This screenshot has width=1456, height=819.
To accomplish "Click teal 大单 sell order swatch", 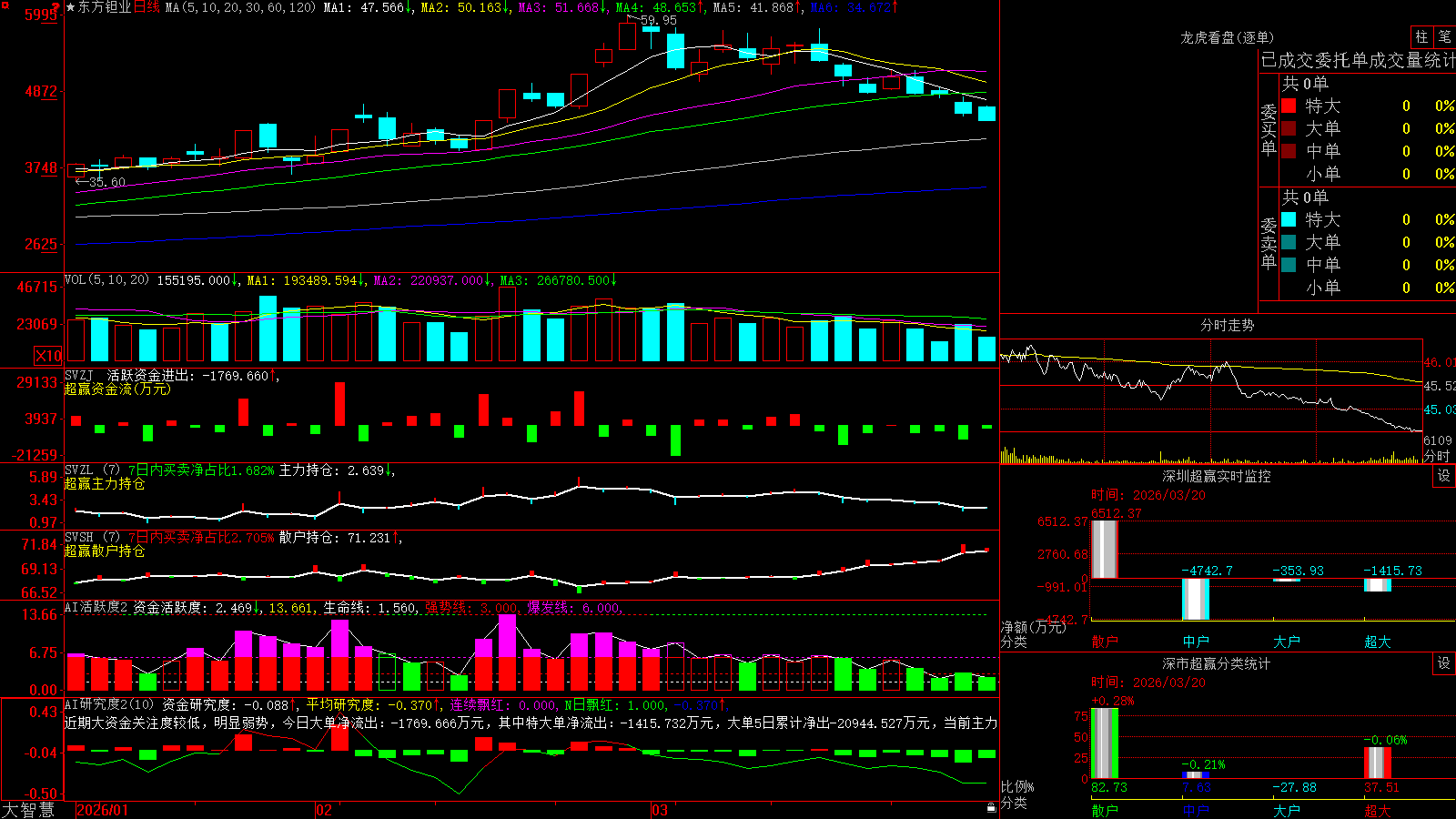I will coord(1289,242).
